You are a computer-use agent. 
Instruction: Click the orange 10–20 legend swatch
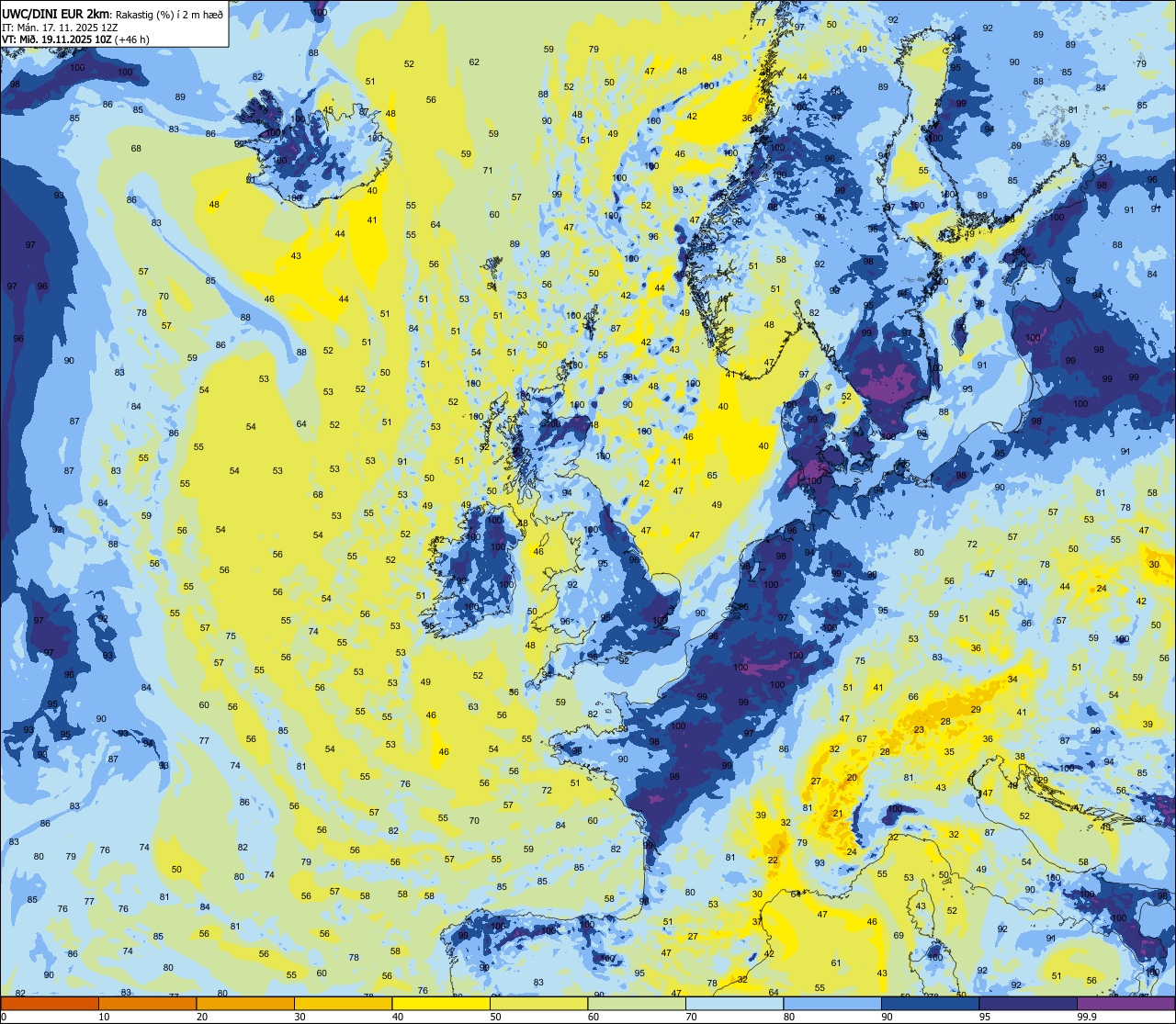(x=147, y=1004)
